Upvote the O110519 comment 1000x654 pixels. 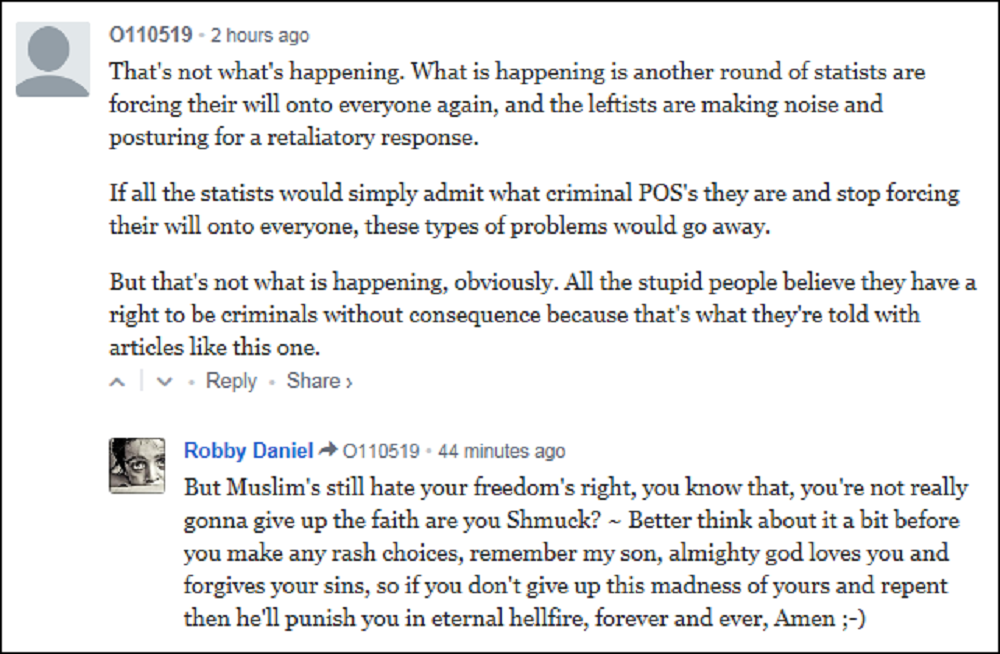pyautogui.click(x=118, y=382)
